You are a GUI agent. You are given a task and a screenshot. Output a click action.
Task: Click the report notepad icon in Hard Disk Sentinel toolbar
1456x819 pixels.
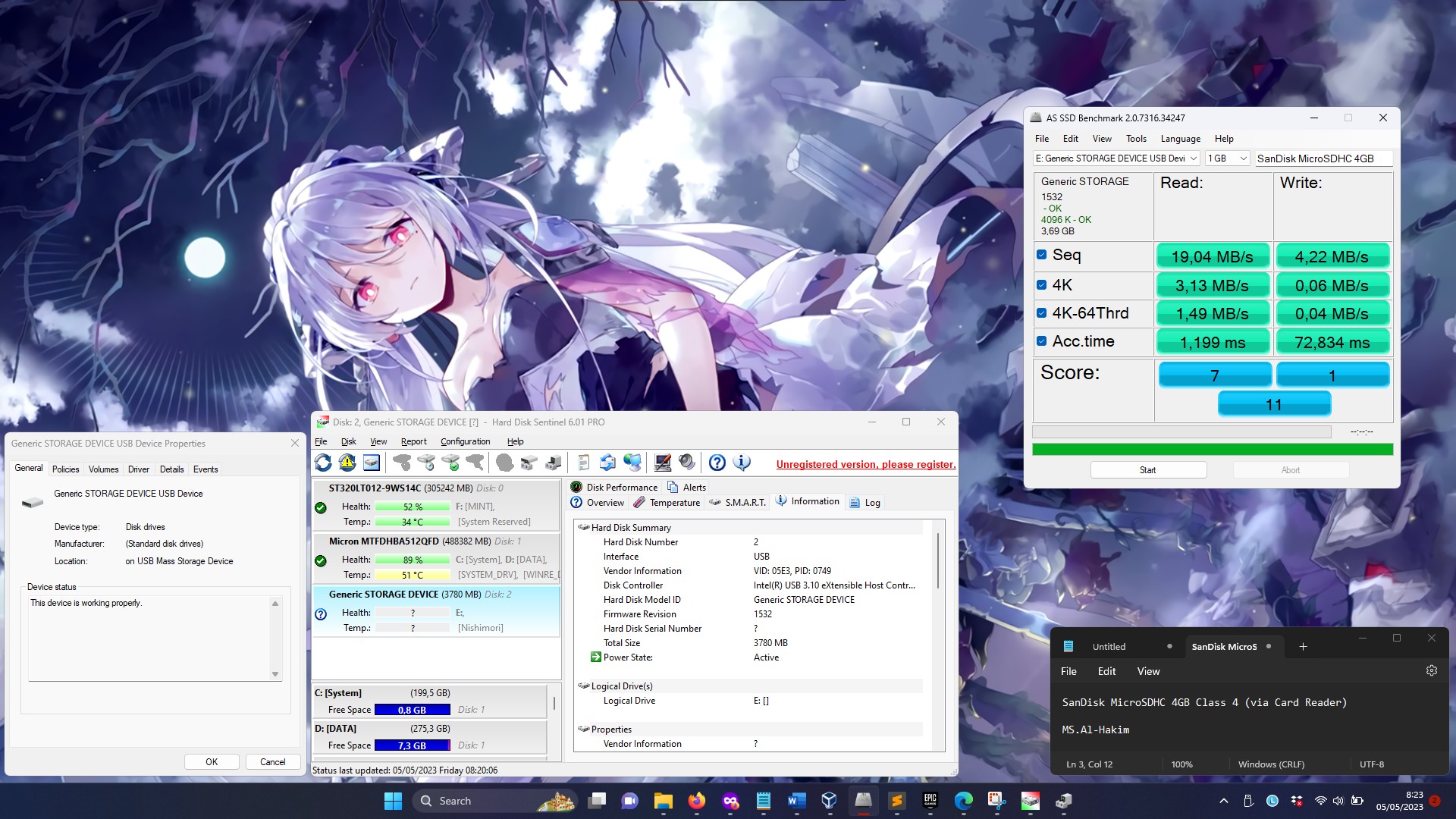pyautogui.click(x=583, y=462)
